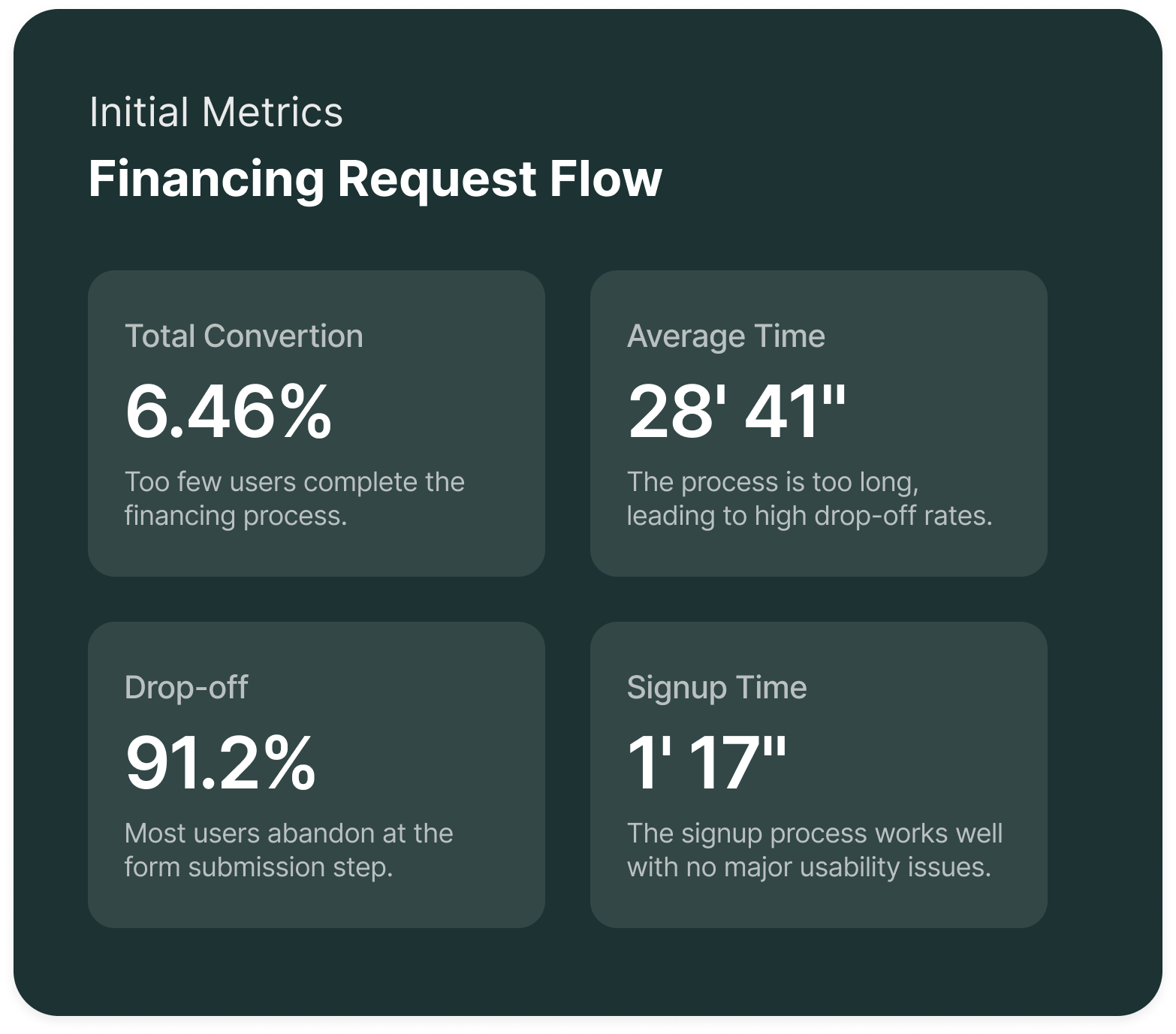Click the 1' 17" signup value
1176x1034 pixels.
coord(707,762)
